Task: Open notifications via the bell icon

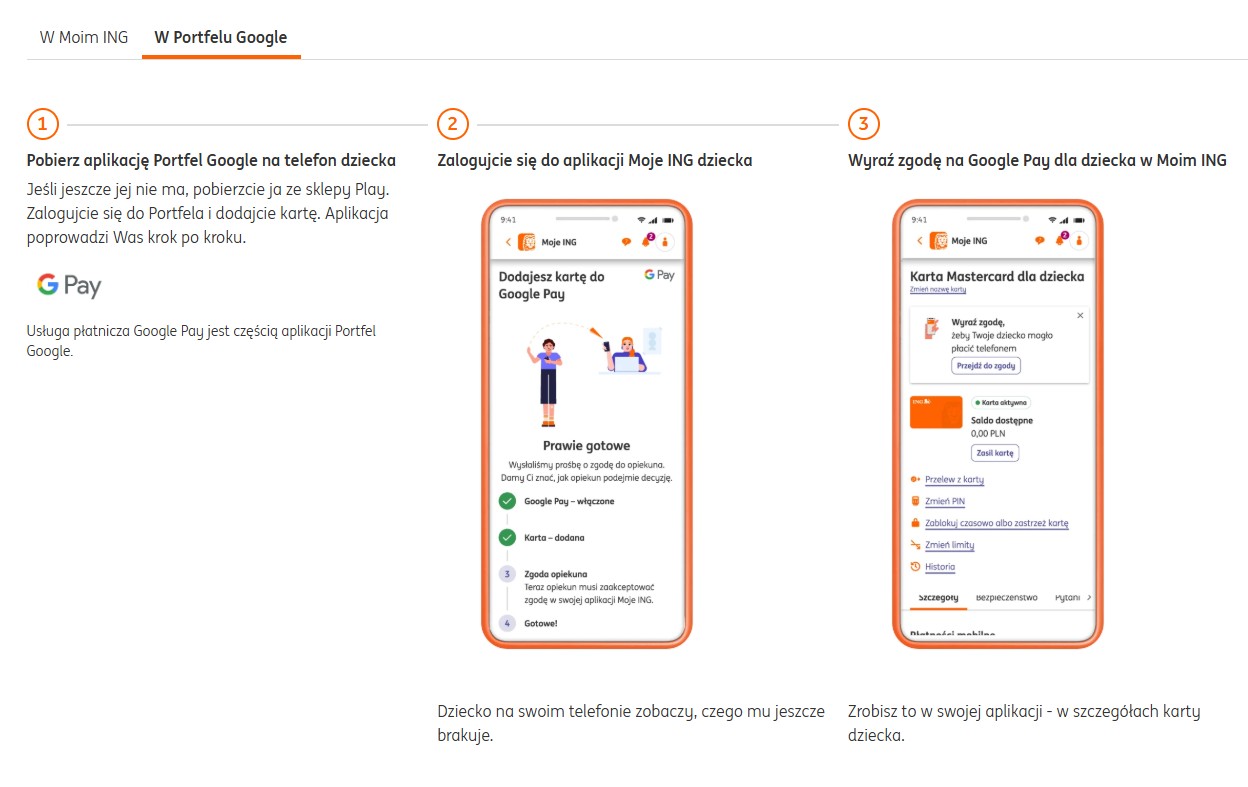Action: click(x=1058, y=240)
